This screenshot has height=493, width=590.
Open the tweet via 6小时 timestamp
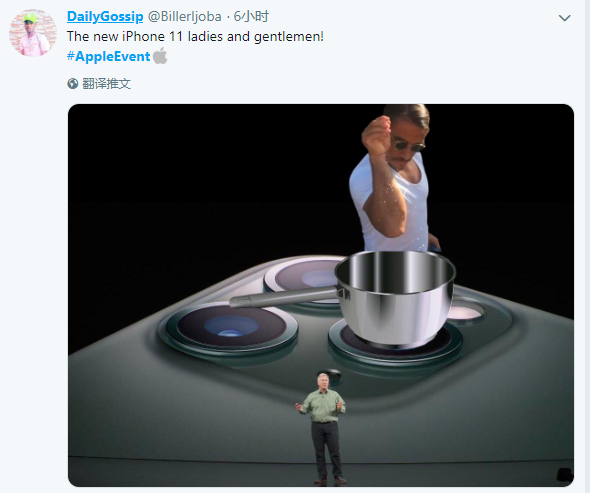point(251,17)
